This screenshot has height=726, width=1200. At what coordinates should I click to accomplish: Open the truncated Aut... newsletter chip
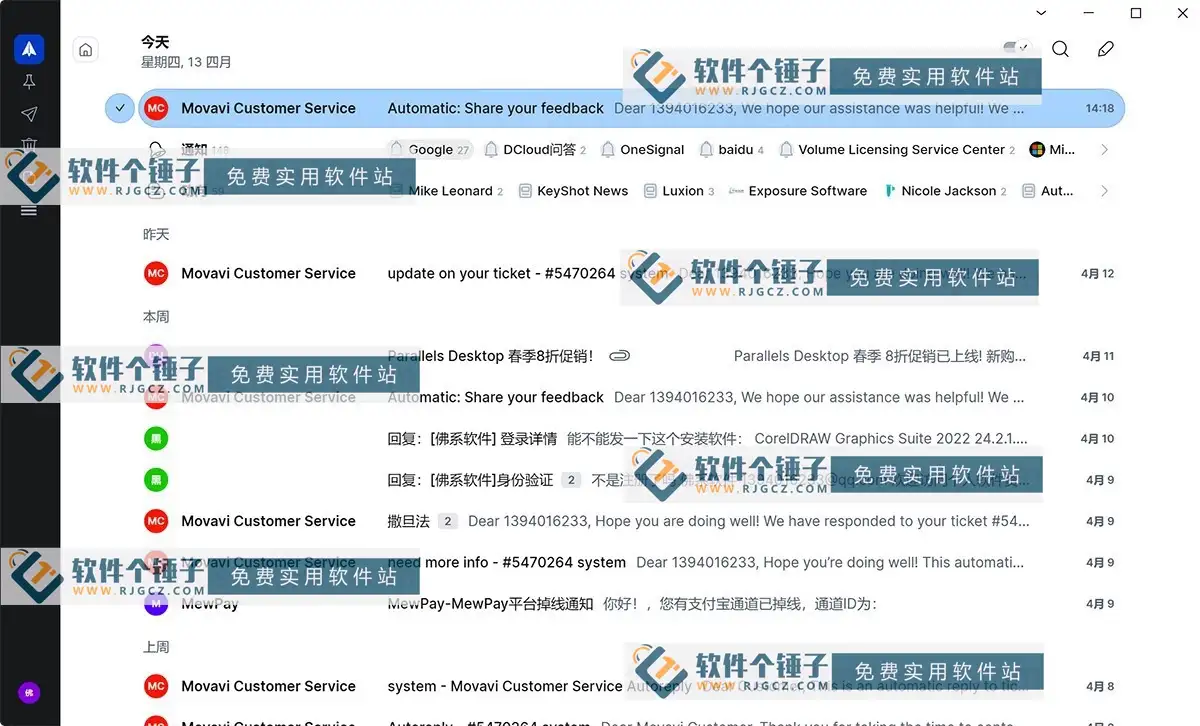tap(1047, 191)
